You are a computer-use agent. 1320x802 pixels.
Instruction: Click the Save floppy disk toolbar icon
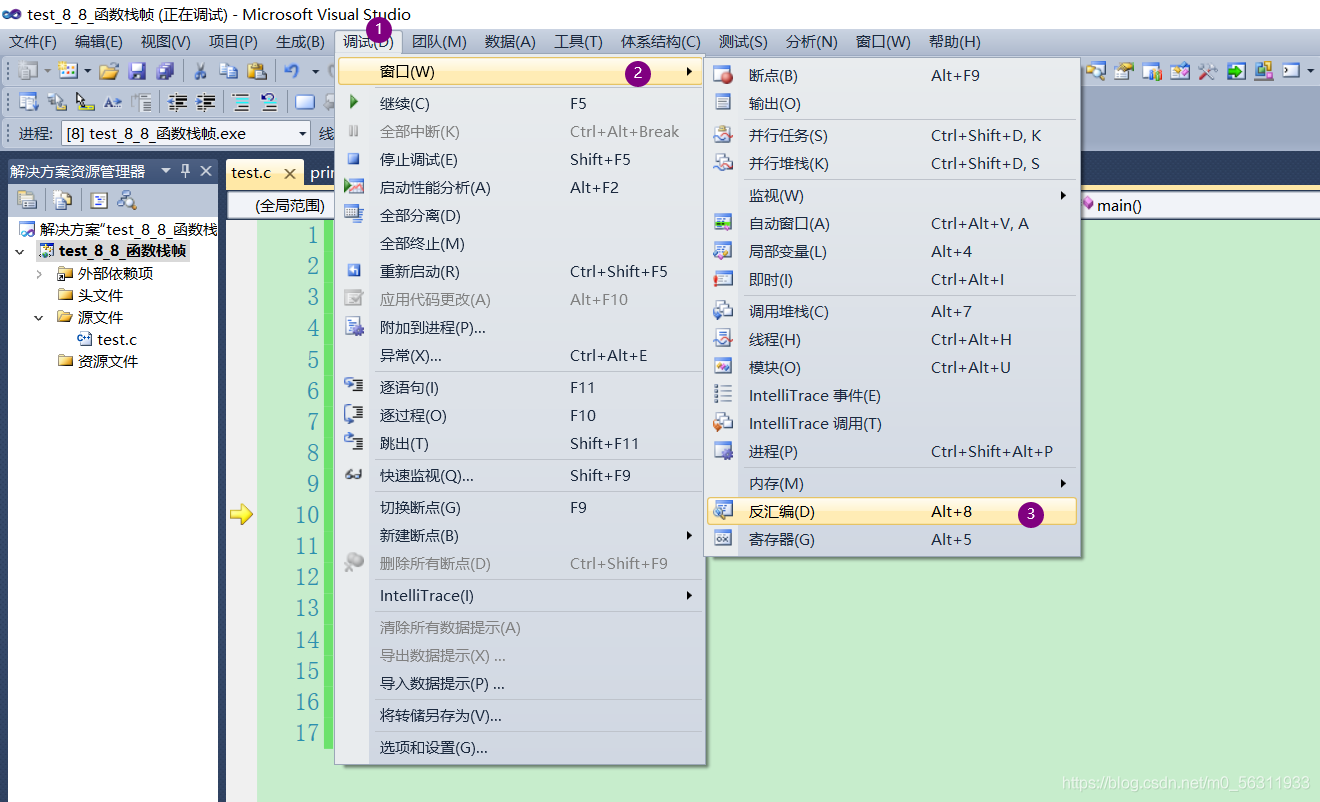137,71
